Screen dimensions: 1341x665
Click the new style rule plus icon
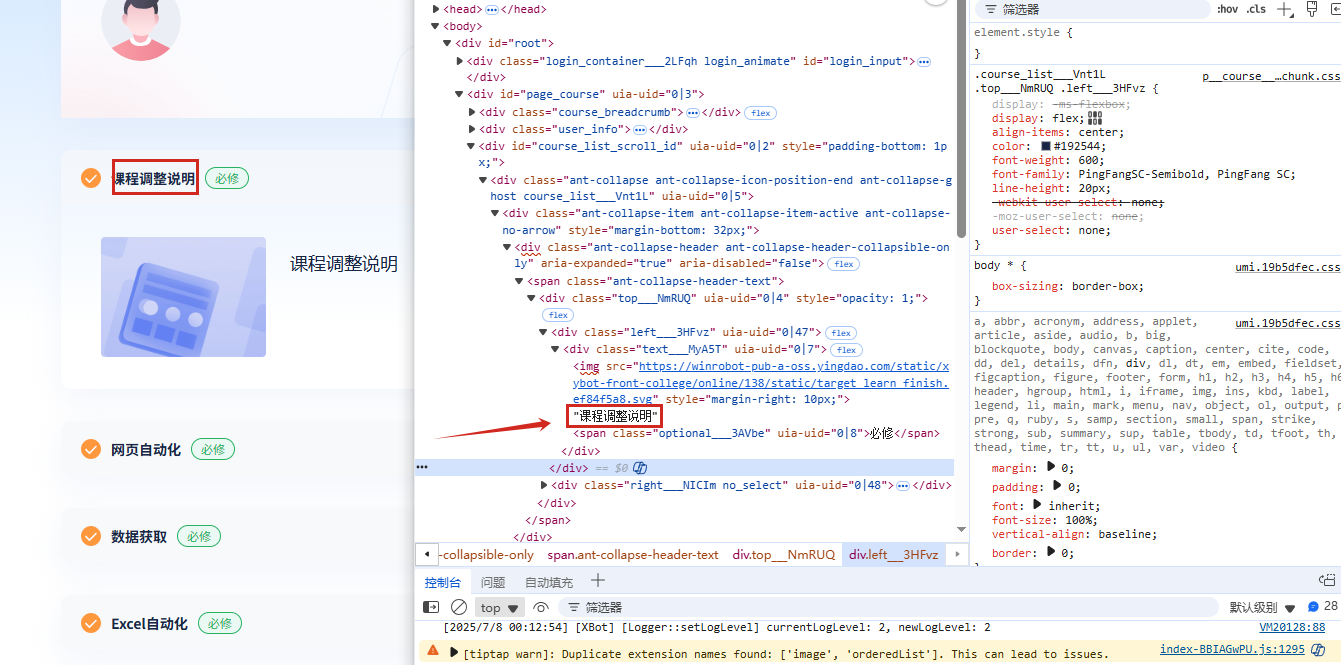click(x=1285, y=9)
